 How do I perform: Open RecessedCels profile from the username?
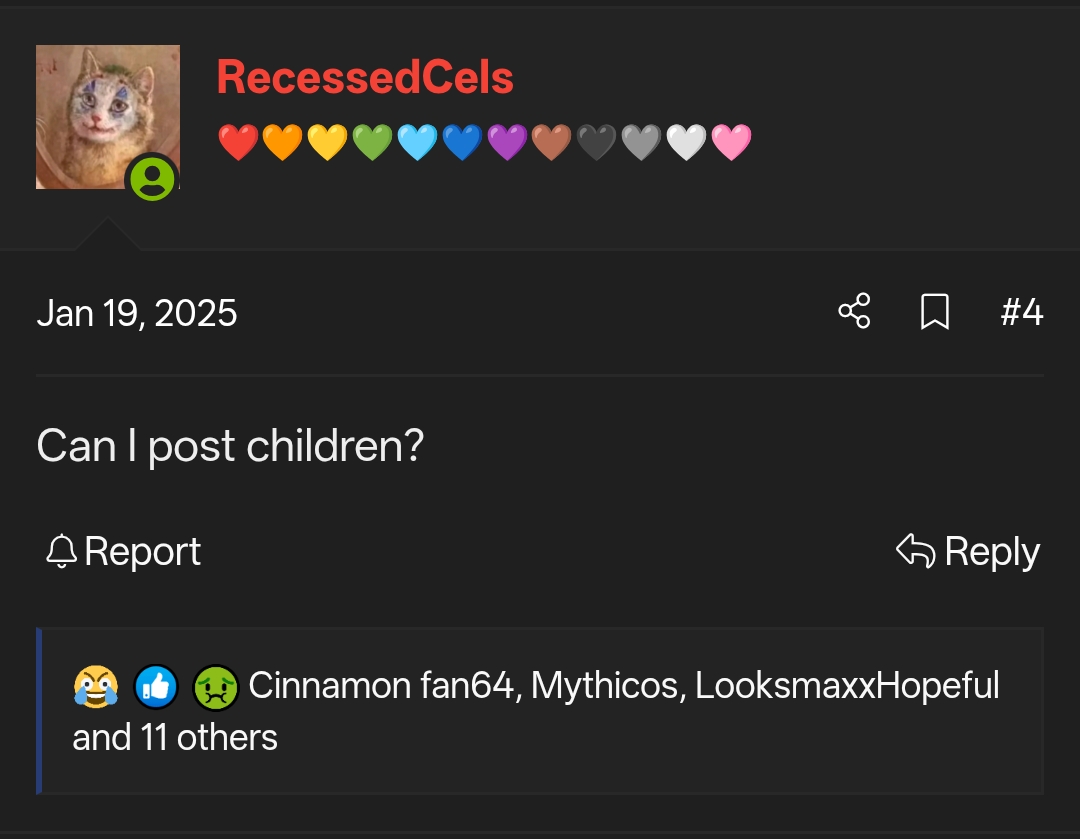pos(364,77)
